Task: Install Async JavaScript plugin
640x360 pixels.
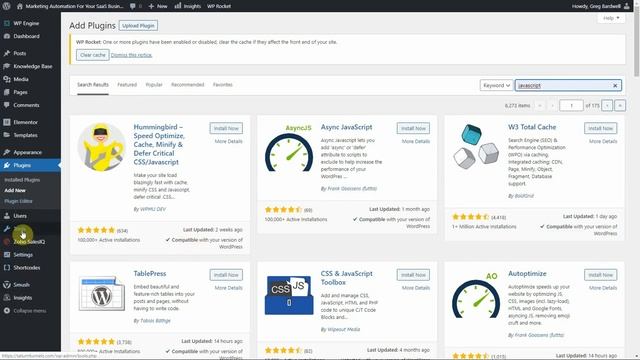Action: [413, 128]
